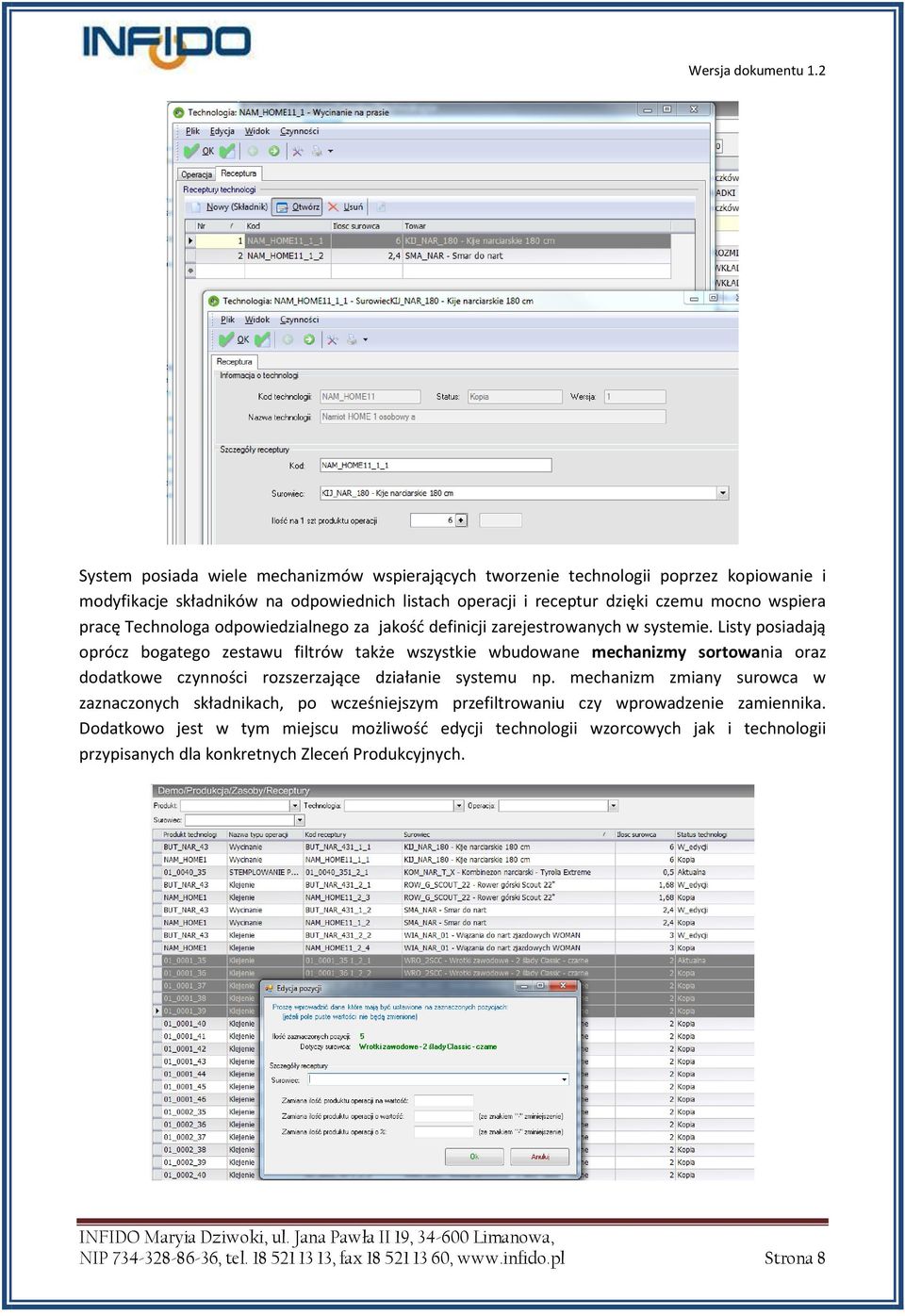Image resolution: width=905 pixels, height=1316 pixels.
Task: Click field Zamiana ilość produktu operacji o wartość
Action: tap(443, 1116)
